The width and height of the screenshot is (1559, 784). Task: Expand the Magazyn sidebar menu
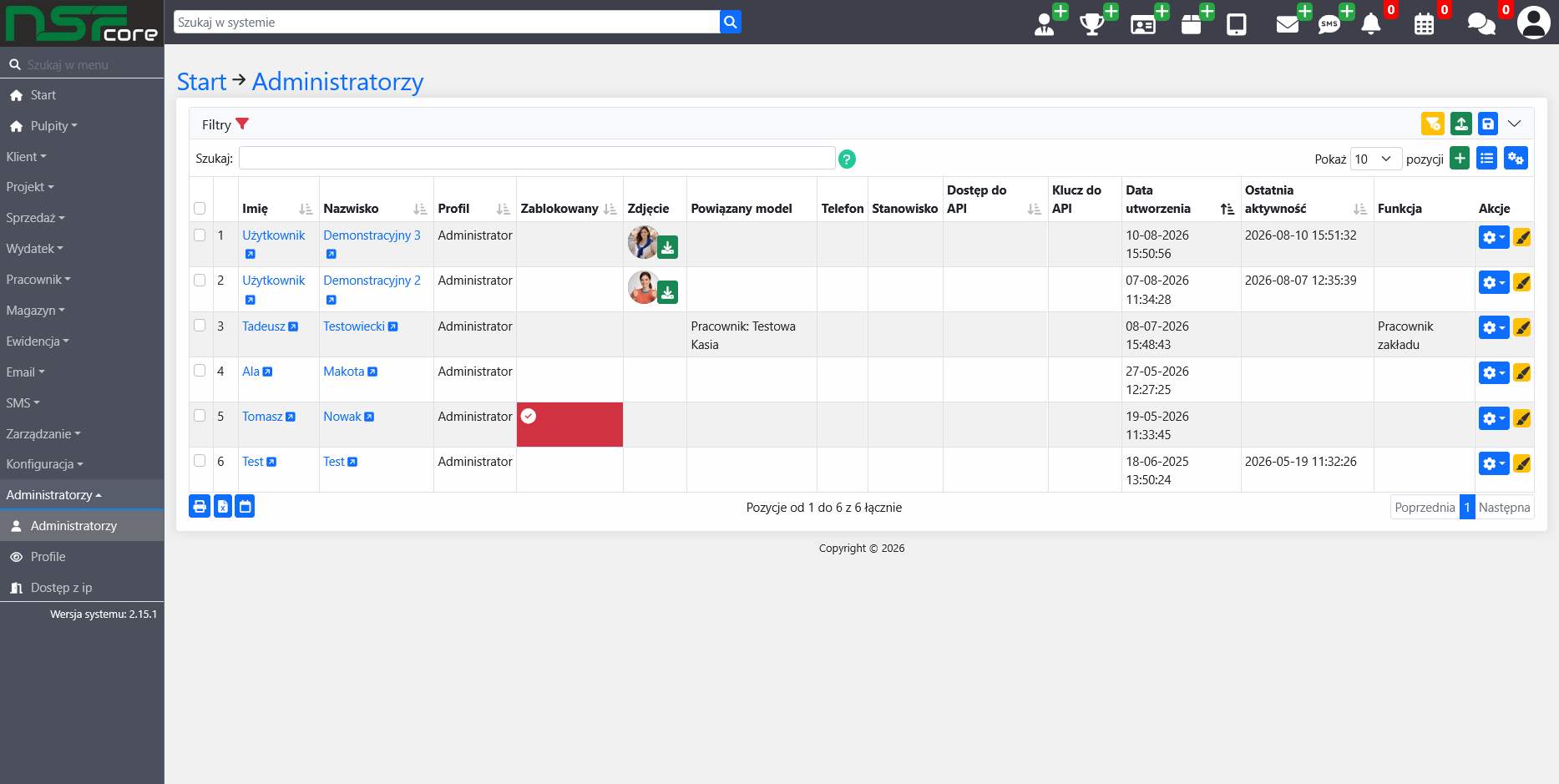tap(35, 310)
